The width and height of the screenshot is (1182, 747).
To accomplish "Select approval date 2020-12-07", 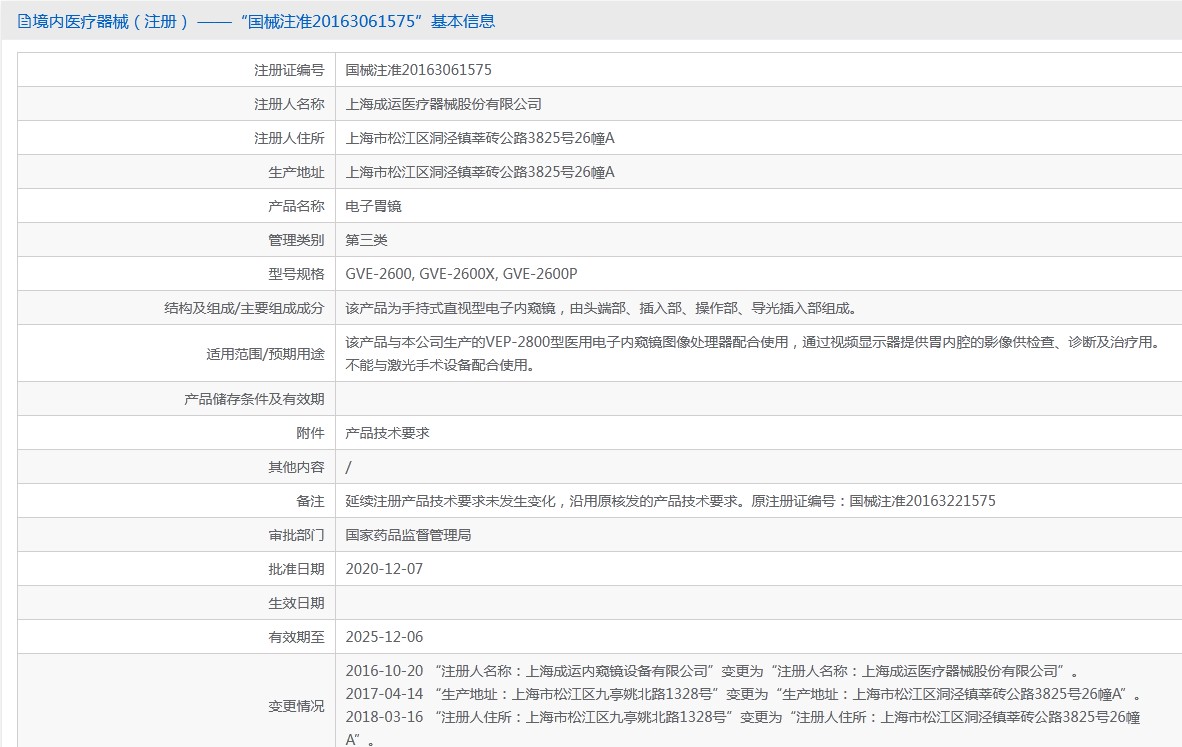I will pyautogui.click(x=384, y=568).
